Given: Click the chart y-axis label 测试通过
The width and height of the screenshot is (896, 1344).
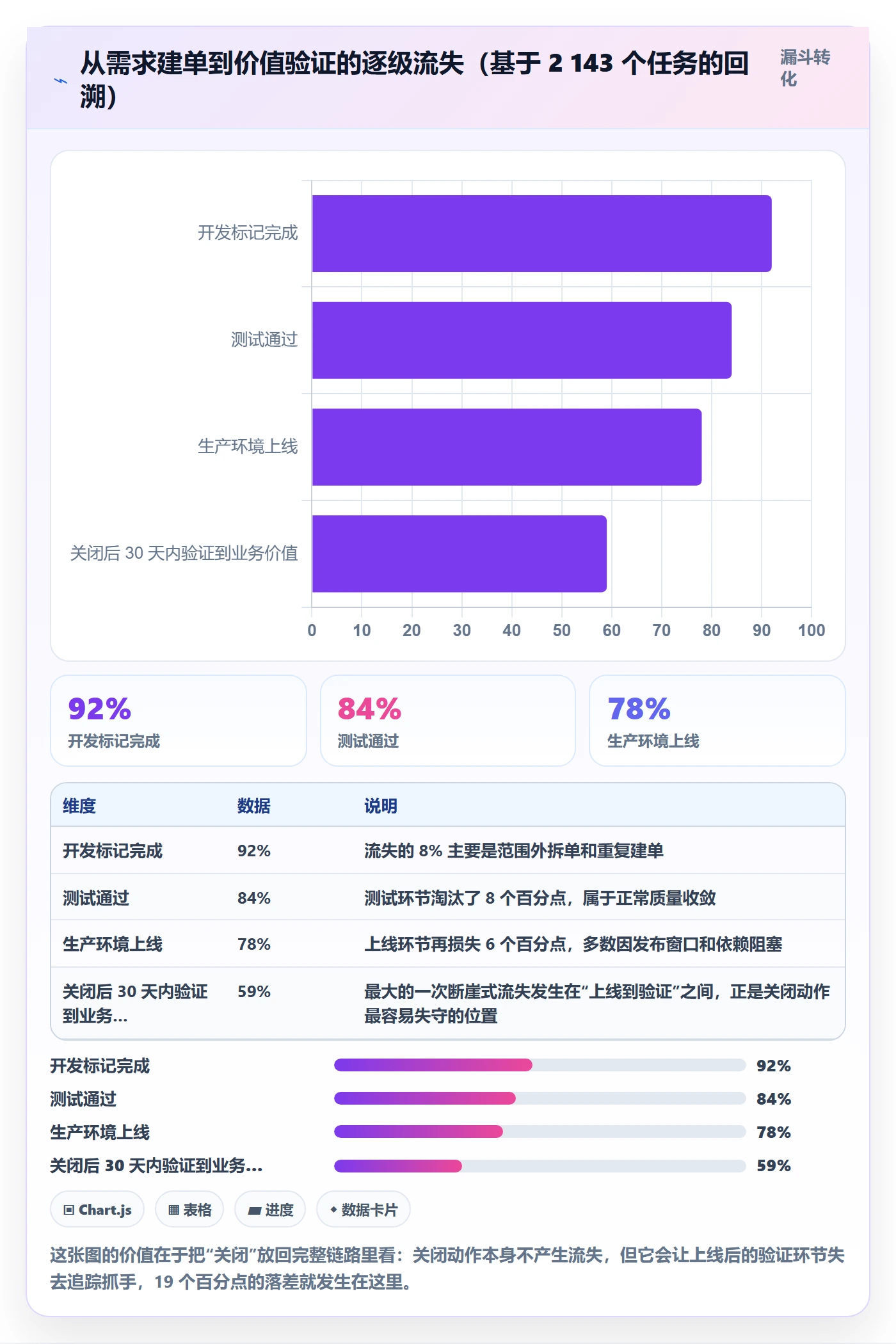Looking at the screenshot, I should point(264,339).
